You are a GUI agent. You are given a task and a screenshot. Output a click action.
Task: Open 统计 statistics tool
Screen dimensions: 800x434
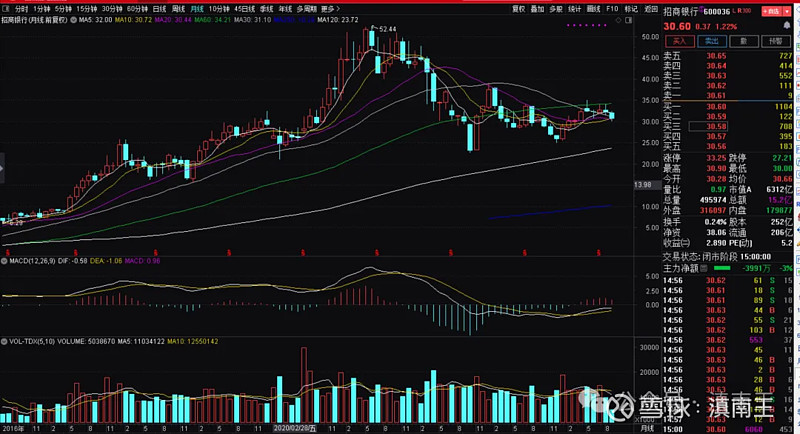[x=574, y=9]
